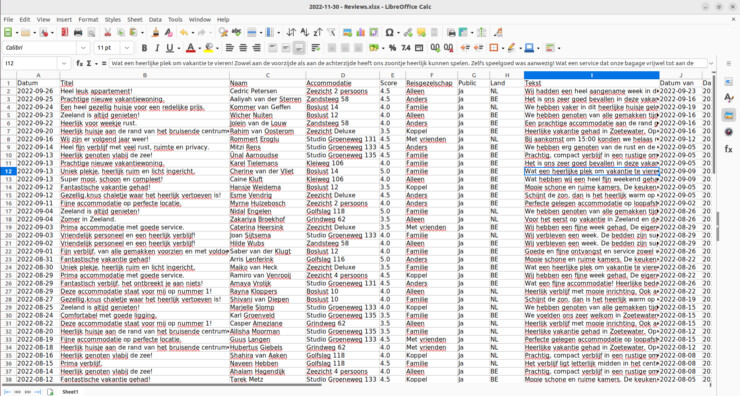Open the Borders dropdown arrow
This screenshot has height=396, width=740.
coord(503,48)
